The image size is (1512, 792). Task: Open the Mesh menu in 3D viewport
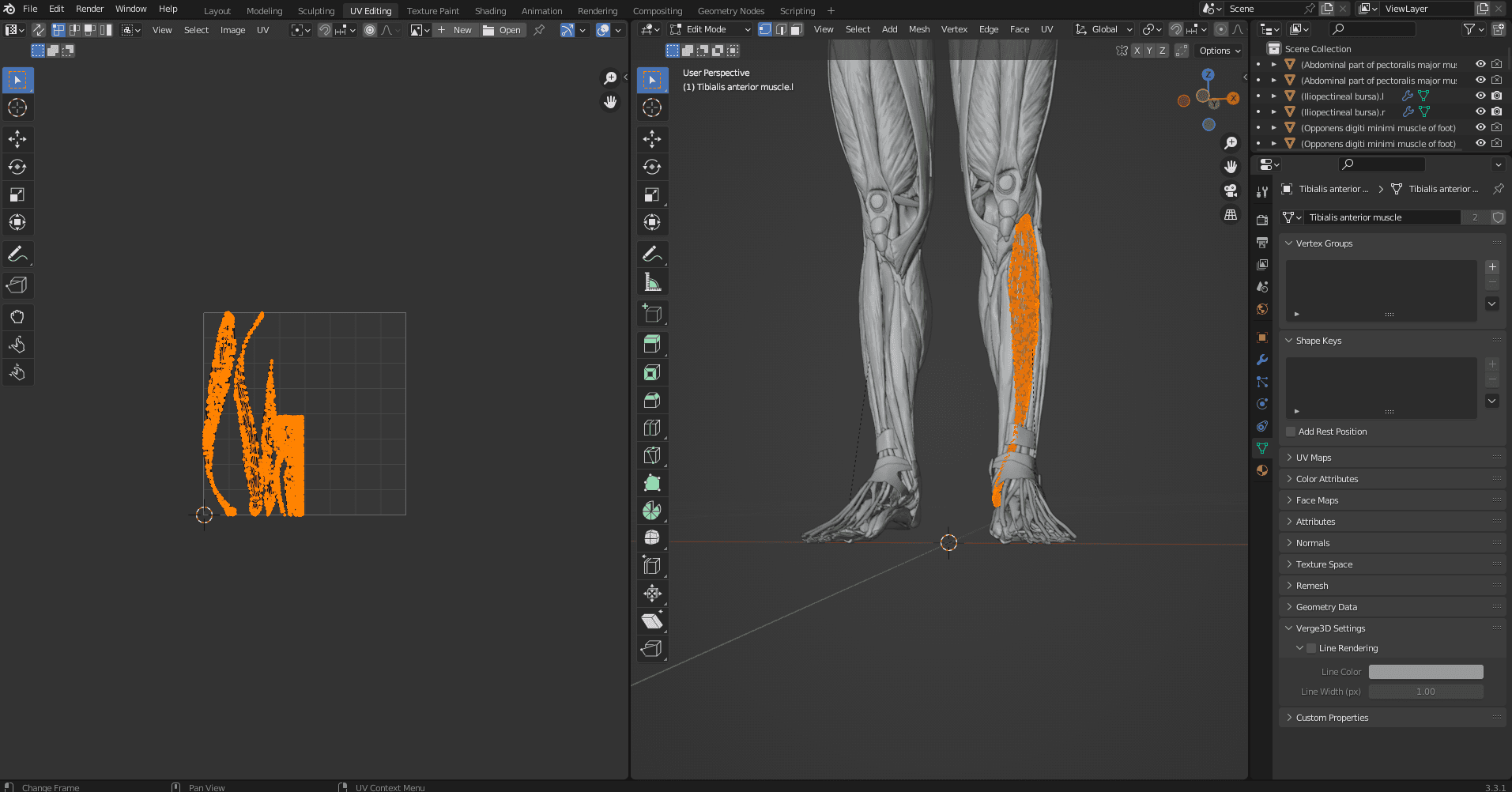(x=919, y=29)
